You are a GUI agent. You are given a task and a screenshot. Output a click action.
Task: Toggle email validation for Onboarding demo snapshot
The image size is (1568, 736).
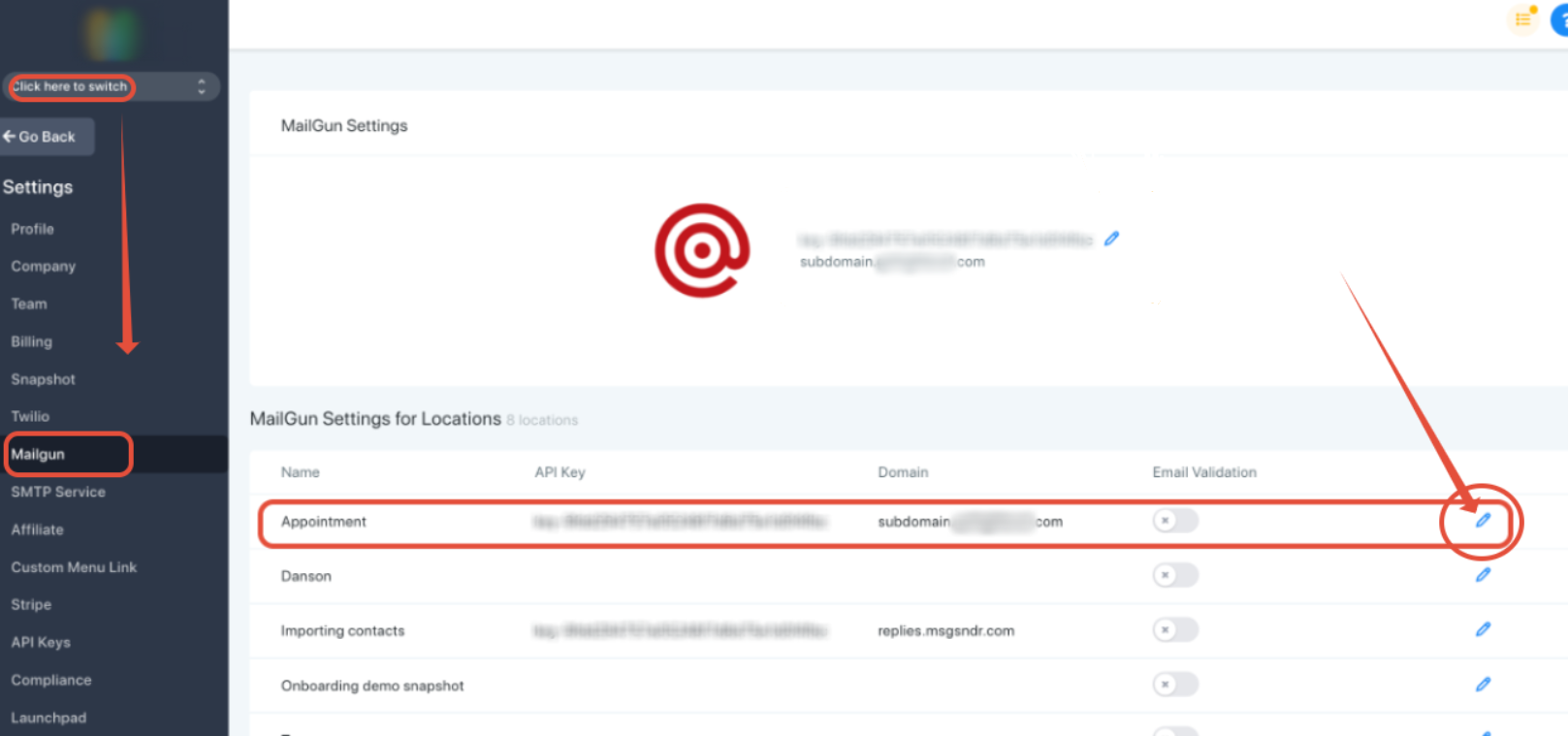(1175, 685)
